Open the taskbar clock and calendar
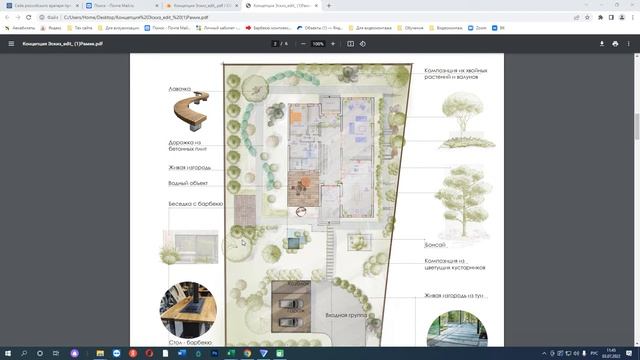This screenshot has height=360, width=640. tap(611, 353)
